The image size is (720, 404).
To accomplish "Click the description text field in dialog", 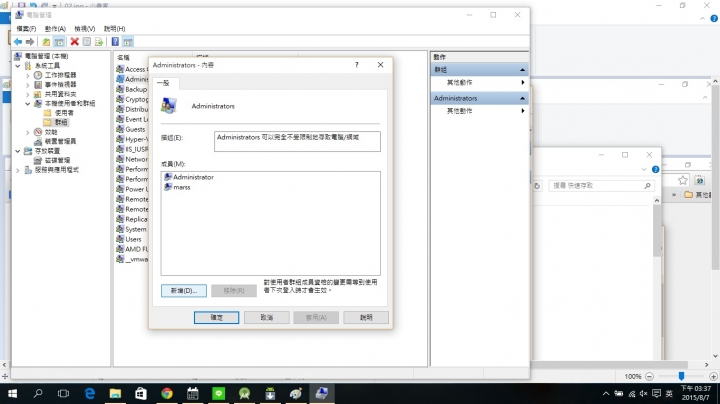I will pos(297,141).
